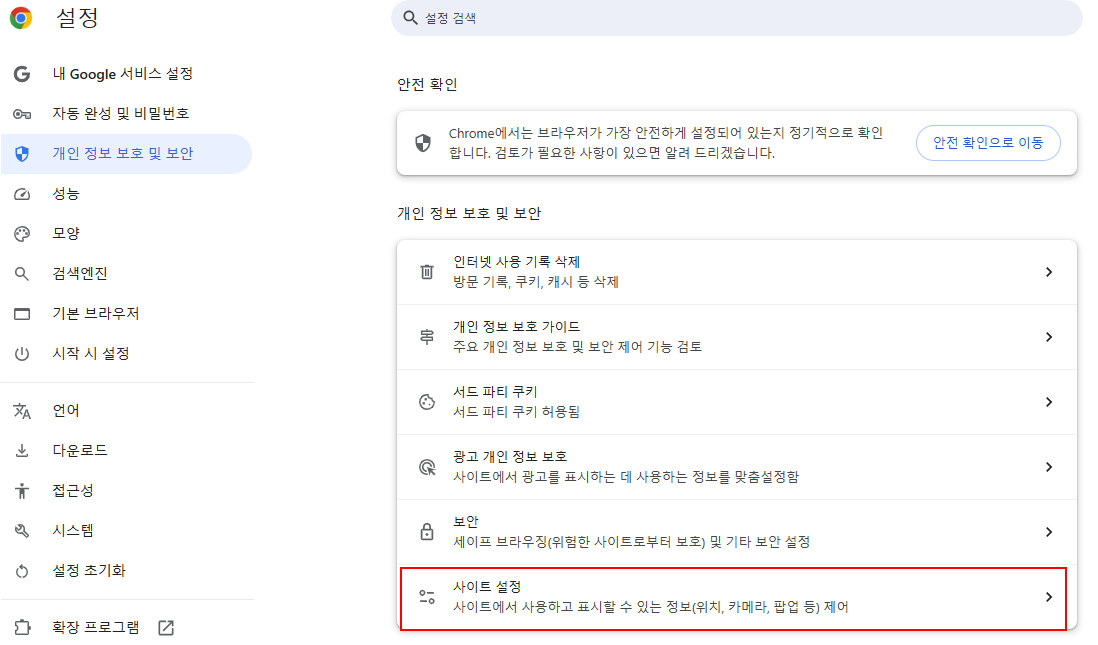Open 내 Google 서비스 설정 page
The height and width of the screenshot is (645, 1098).
click(122, 74)
